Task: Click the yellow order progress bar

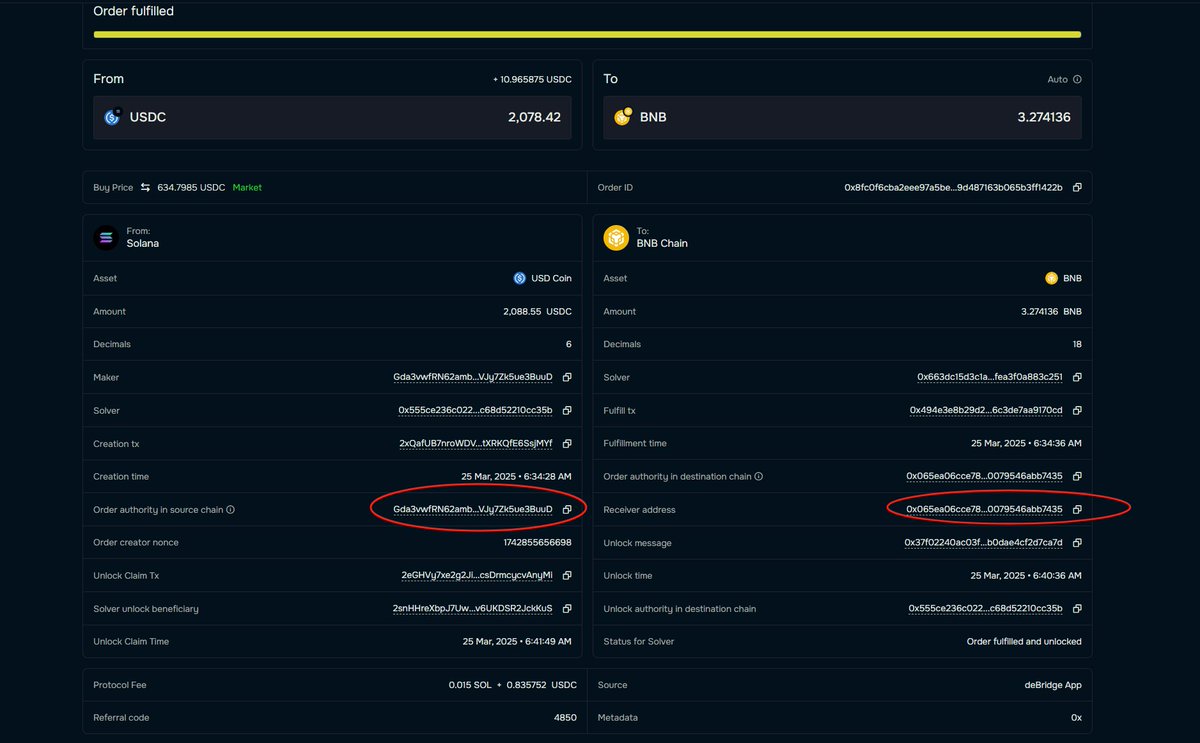Action: (x=586, y=34)
